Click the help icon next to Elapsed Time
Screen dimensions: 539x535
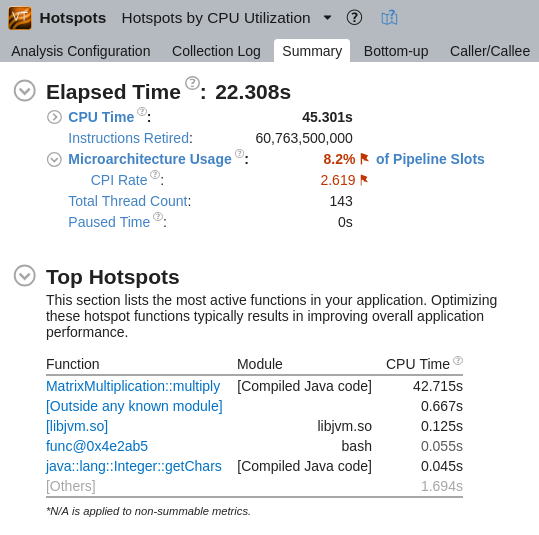[x=192, y=83]
